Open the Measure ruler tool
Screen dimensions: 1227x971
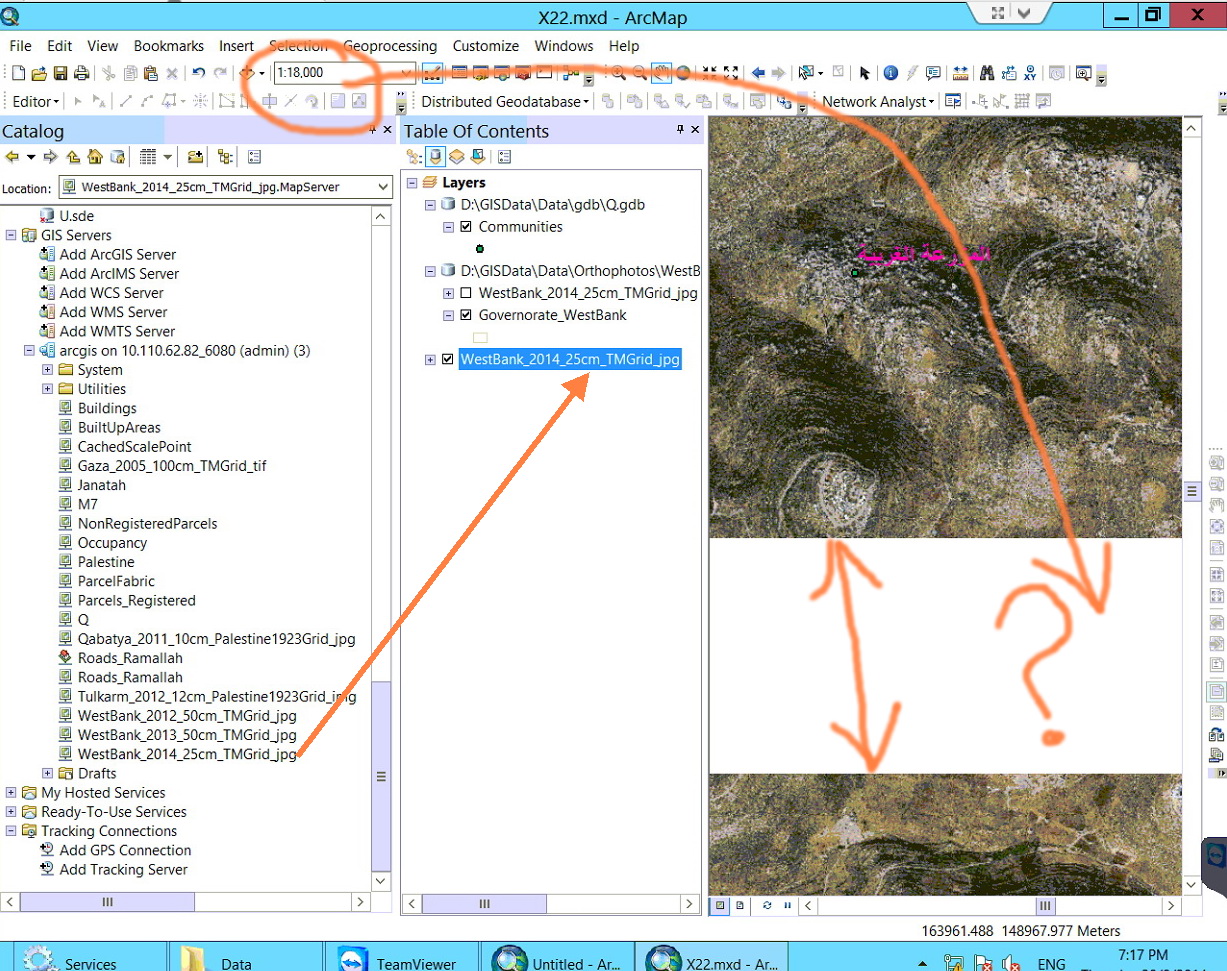(x=960, y=73)
